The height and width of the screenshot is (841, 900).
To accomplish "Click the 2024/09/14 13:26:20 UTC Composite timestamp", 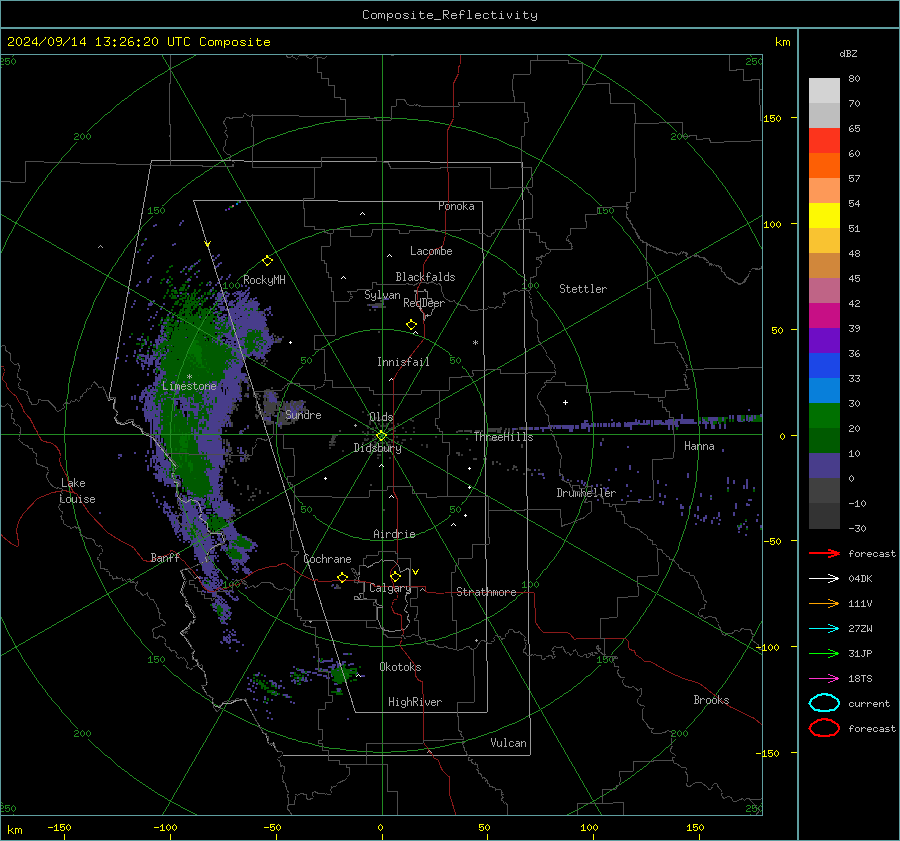I will pyautogui.click(x=138, y=42).
